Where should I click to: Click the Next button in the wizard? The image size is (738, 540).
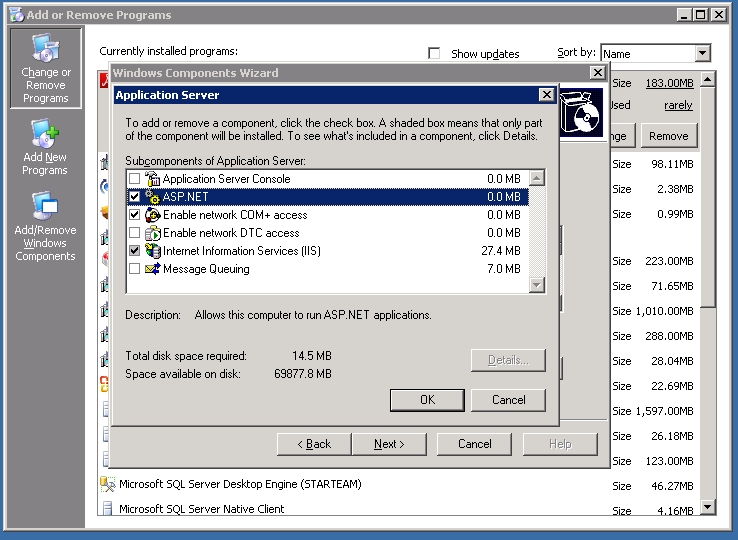coord(389,444)
